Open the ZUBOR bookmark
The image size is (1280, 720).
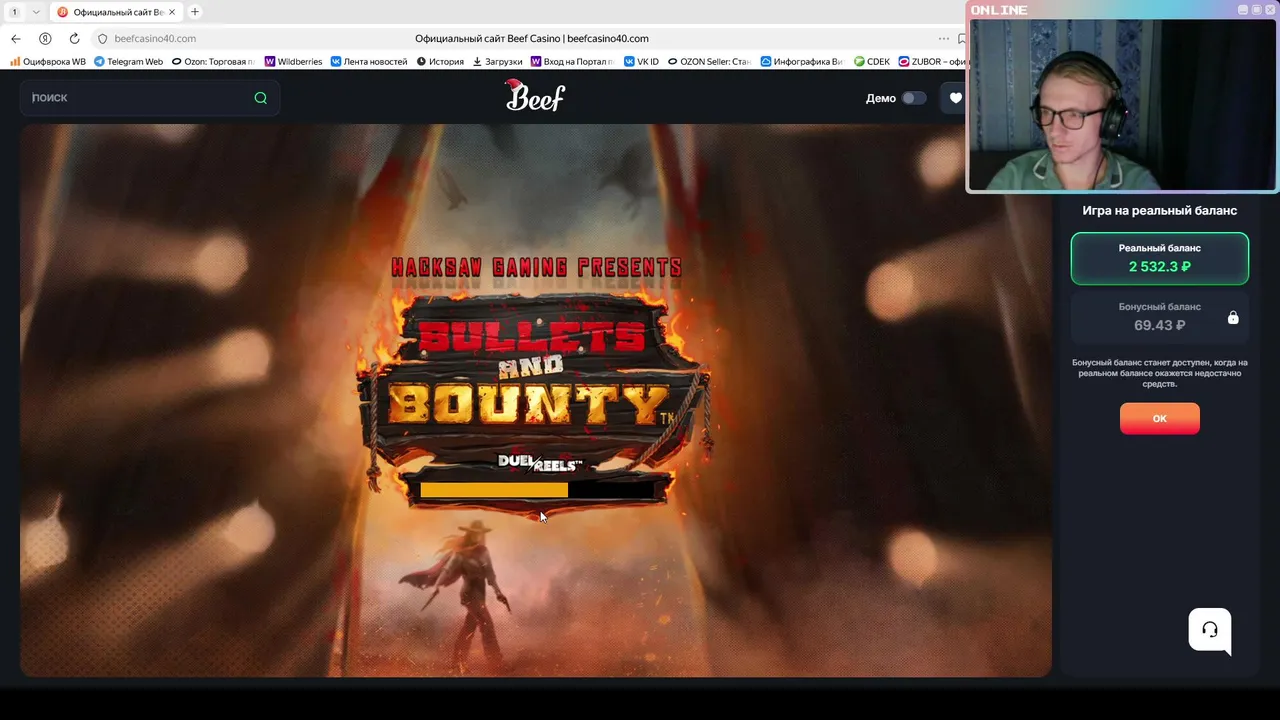[x=933, y=61]
